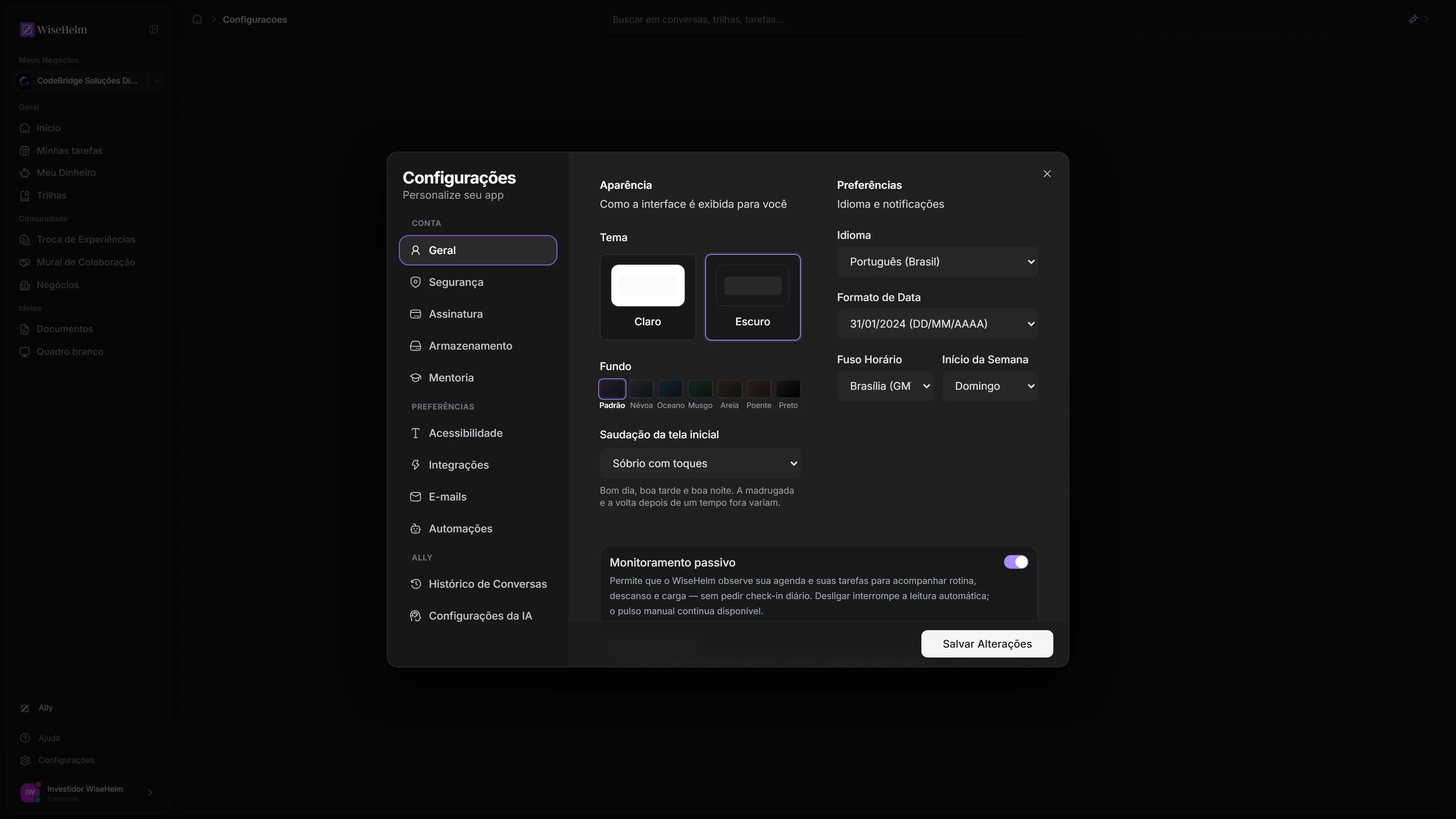Open the Saudação da tela inicial dropdown
Viewport: 1456px width, 819px height.
pos(700,463)
